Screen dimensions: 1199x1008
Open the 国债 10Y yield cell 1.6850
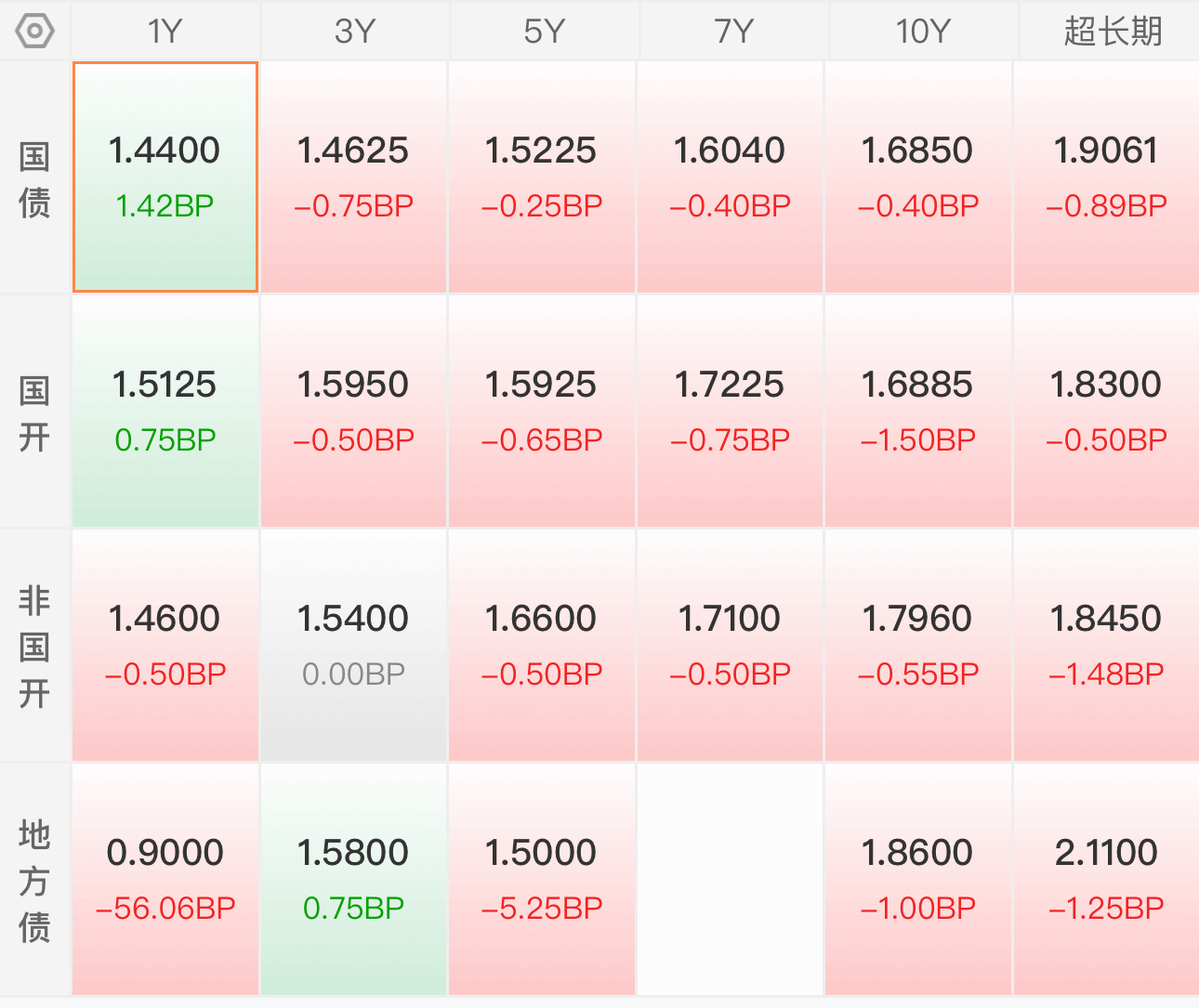(x=917, y=177)
